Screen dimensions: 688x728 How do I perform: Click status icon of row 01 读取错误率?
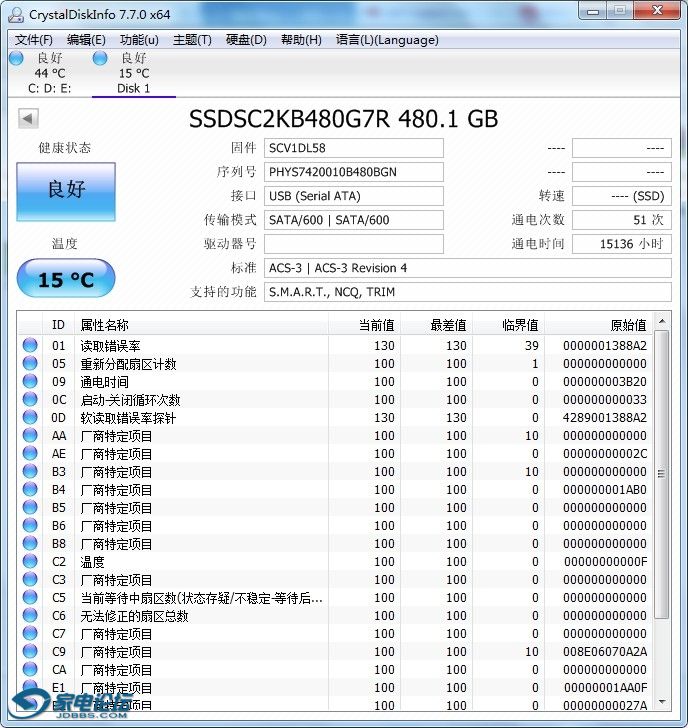pos(30,345)
